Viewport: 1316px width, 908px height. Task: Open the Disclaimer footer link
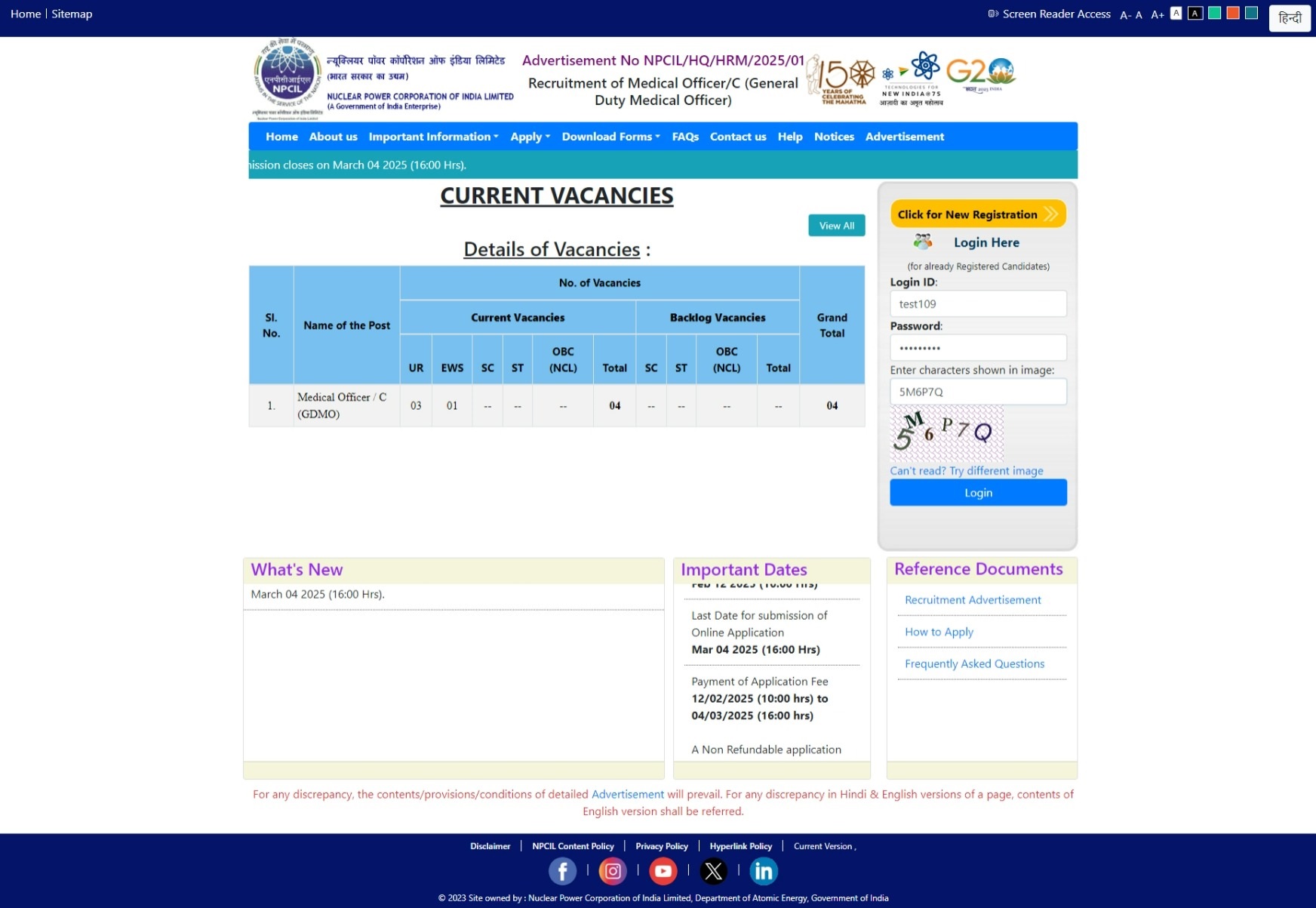coord(490,846)
